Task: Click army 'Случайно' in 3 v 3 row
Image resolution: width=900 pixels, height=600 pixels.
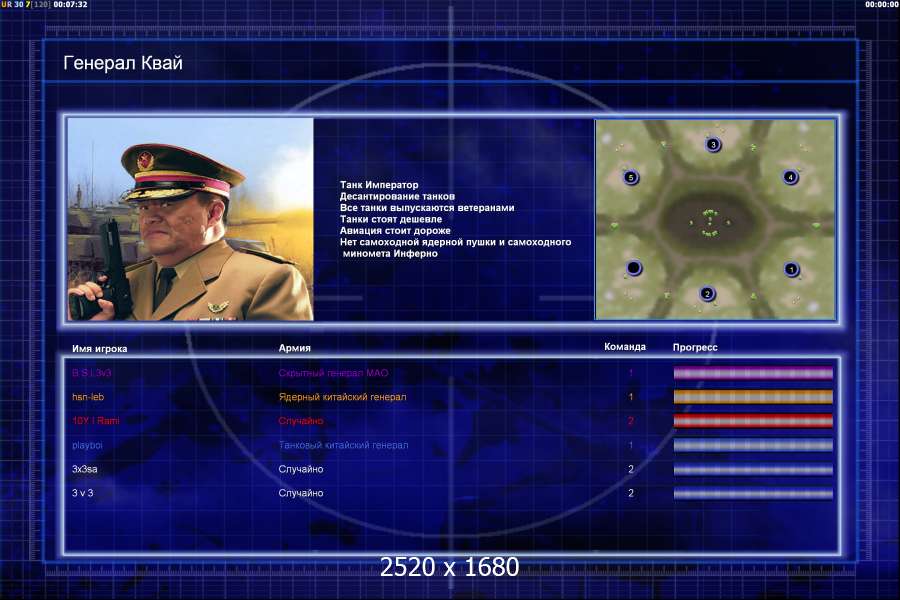Action: (x=301, y=493)
